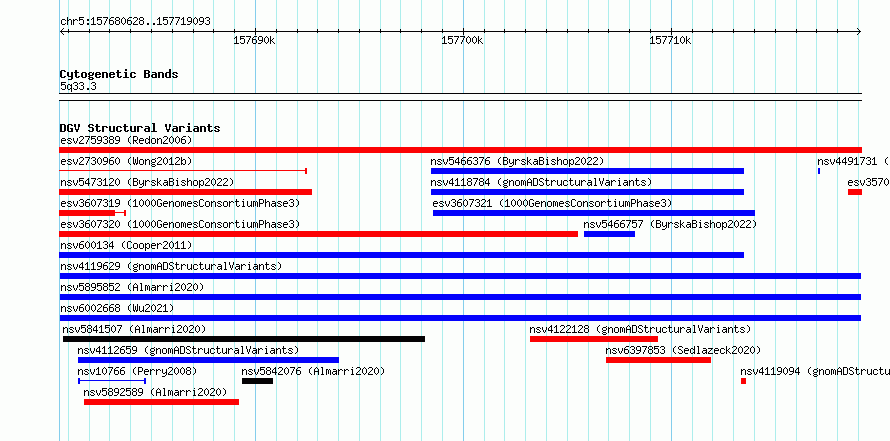Screen dimensions: 890x441
Task: Select the blue nsv5466376 variant bar
Action: (x=587, y=171)
